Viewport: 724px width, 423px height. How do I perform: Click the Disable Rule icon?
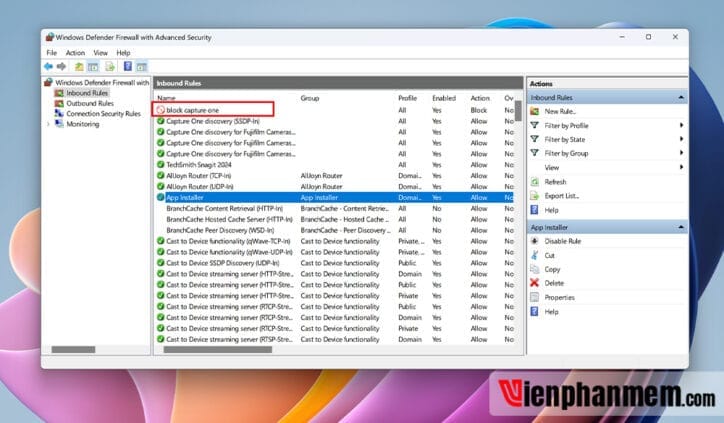[x=535, y=241]
